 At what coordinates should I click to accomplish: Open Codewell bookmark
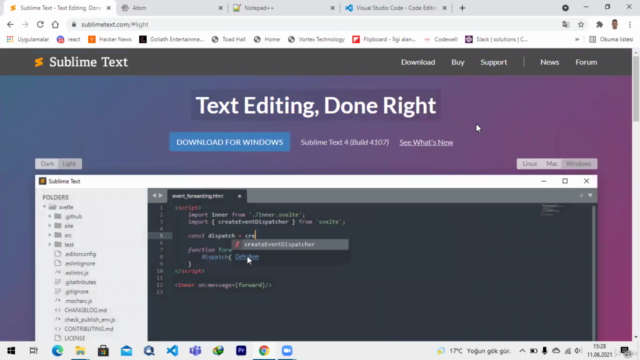point(440,39)
